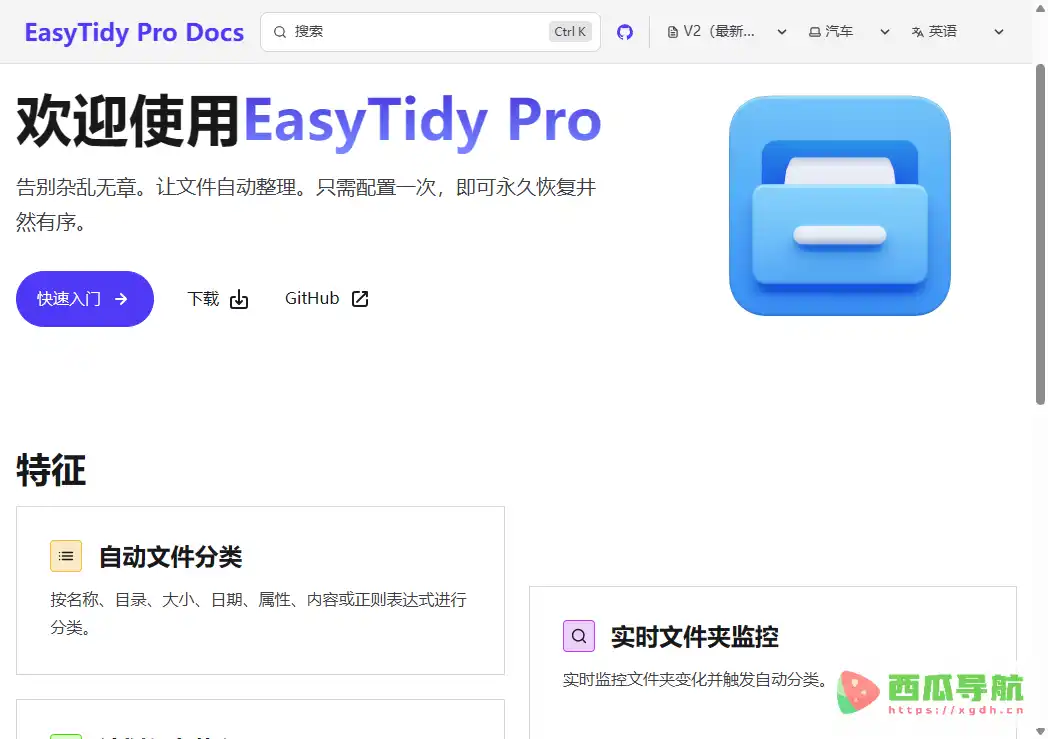The image size is (1048, 739).
Task: Click the 欢迎使用EasyTidy Pro headline
Action: [309, 121]
